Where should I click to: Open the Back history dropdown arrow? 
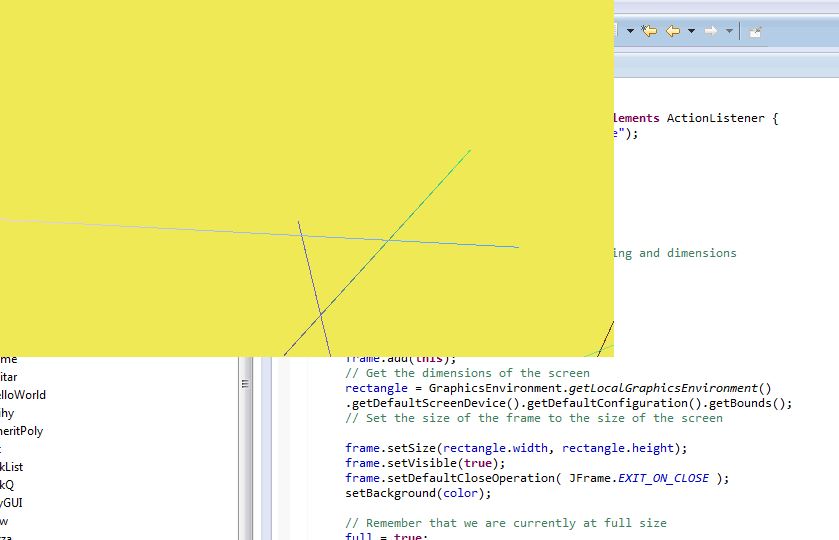pos(691,31)
